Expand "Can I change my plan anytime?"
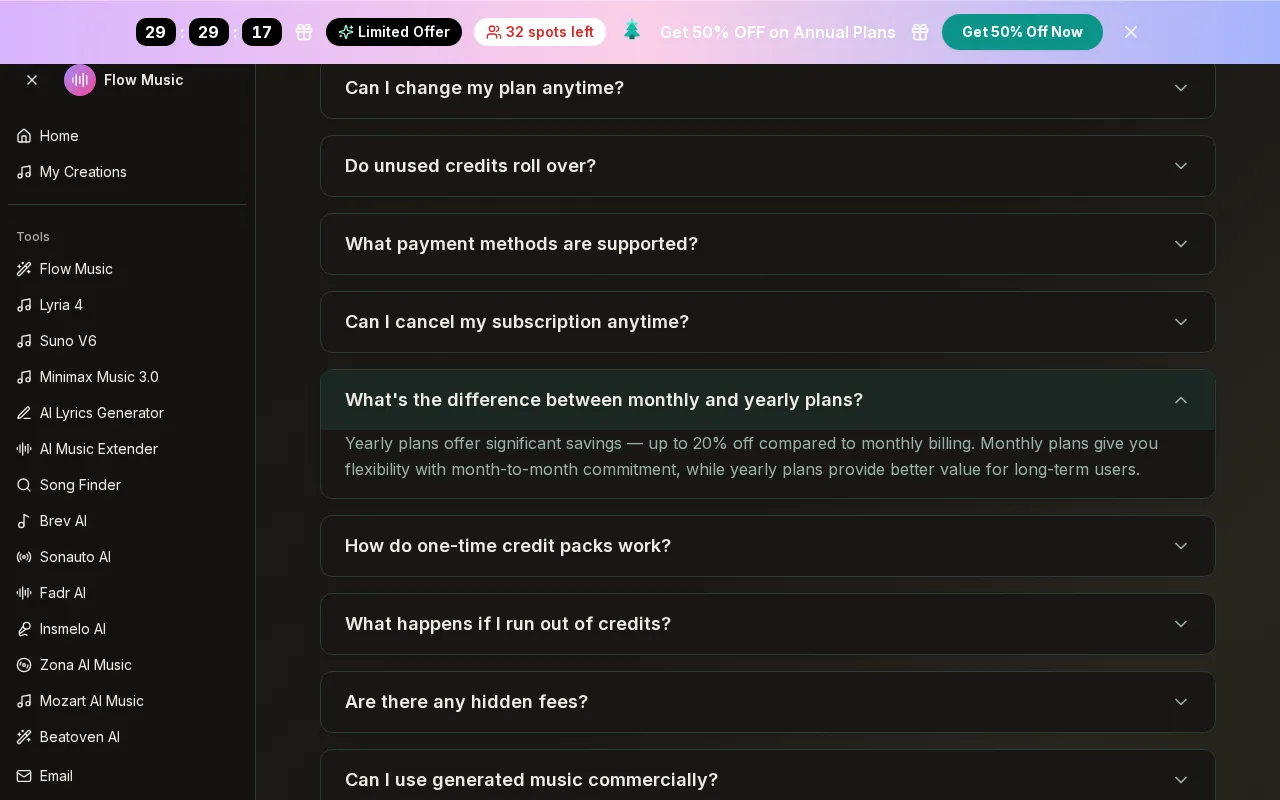This screenshot has height=800, width=1280. (768, 88)
